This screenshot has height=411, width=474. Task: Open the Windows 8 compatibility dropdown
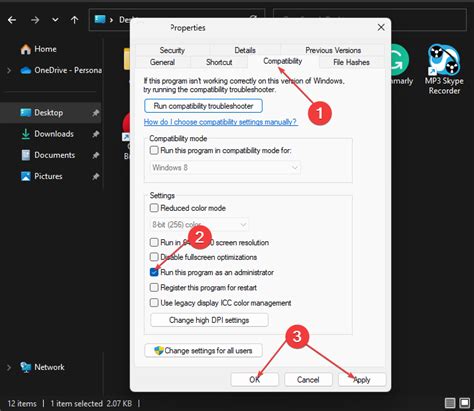click(x=225, y=168)
